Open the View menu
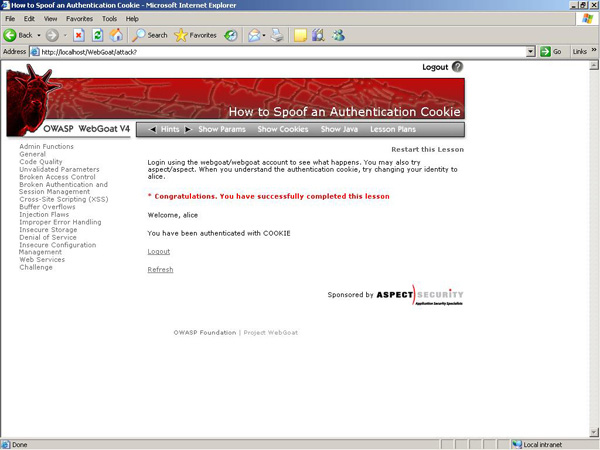The image size is (600, 450). click(x=50, y=19)
